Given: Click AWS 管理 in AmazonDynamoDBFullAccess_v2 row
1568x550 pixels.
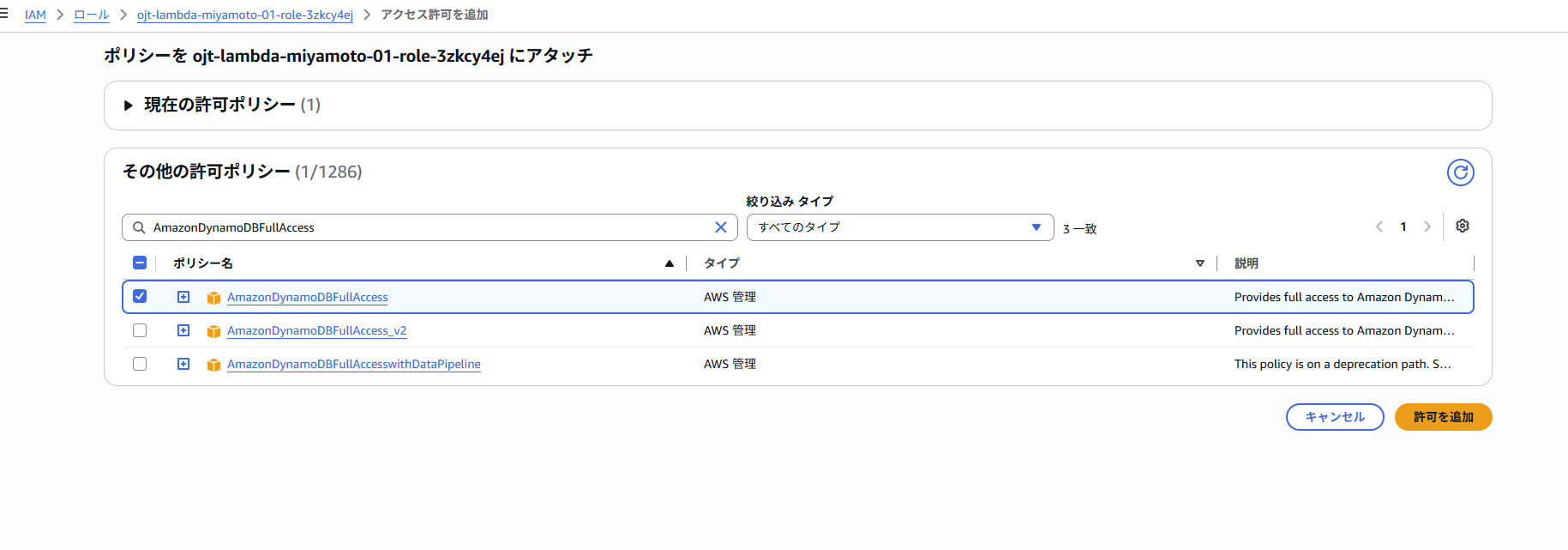Looking at the screenshot, I should click(x=730, y=330).
